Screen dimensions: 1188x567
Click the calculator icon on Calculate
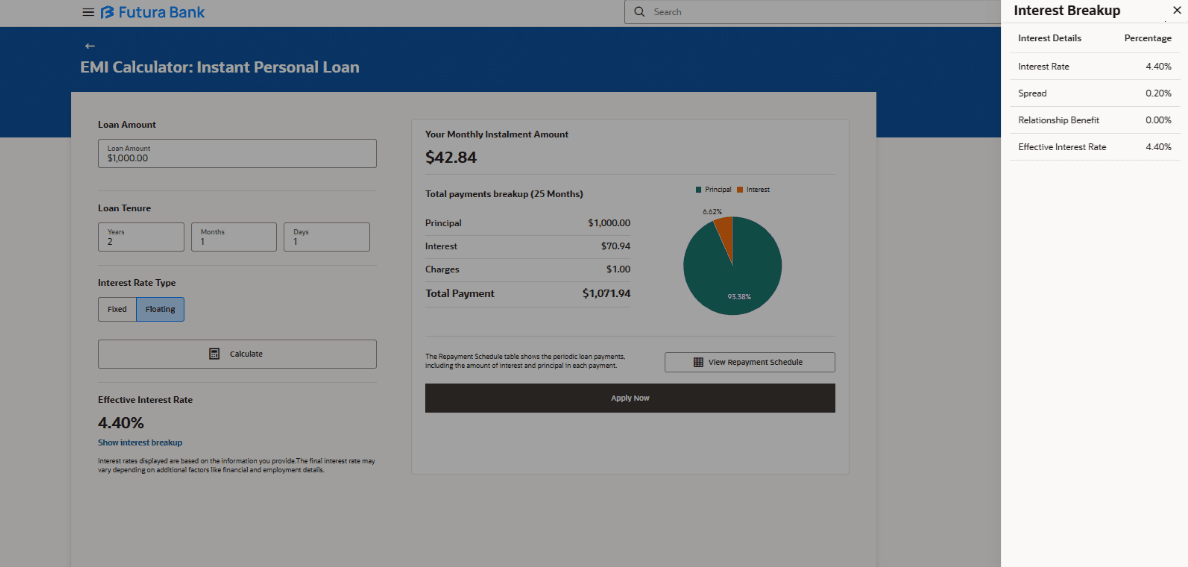click(x=214, y=354)
